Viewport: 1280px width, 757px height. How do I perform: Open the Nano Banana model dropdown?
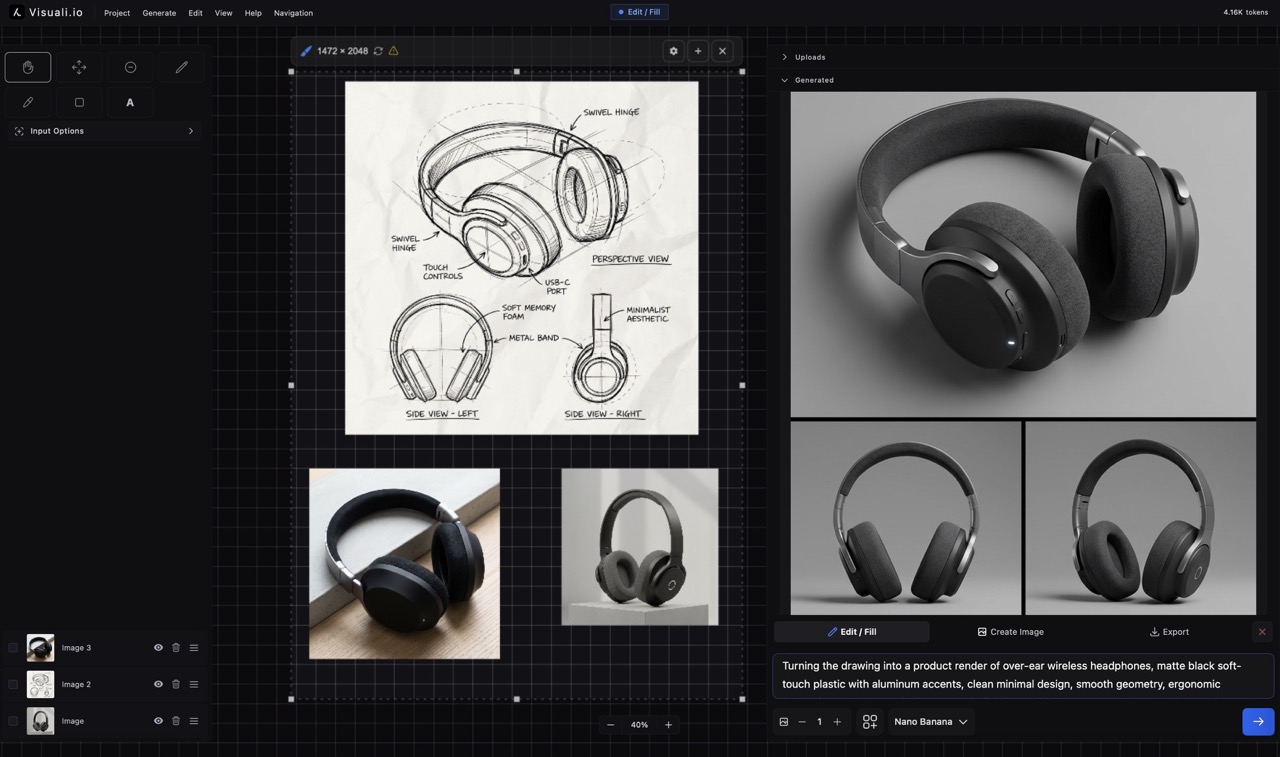930,721
